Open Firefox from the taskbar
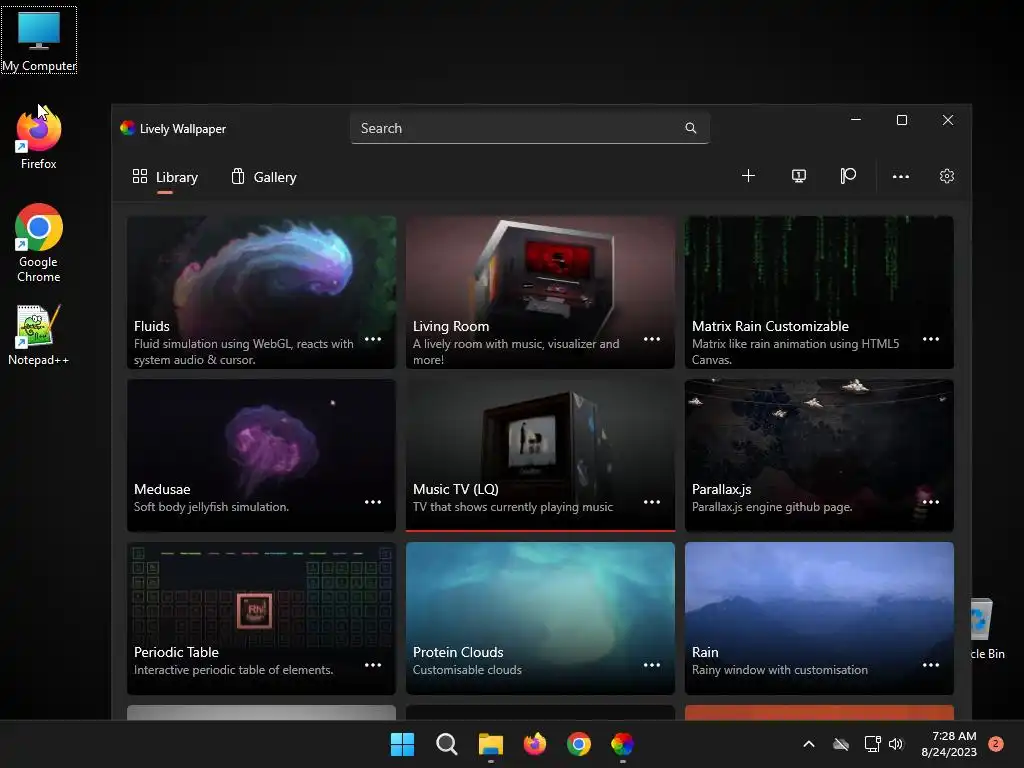This screenshot has height=768, width=1024. (535, 744)
